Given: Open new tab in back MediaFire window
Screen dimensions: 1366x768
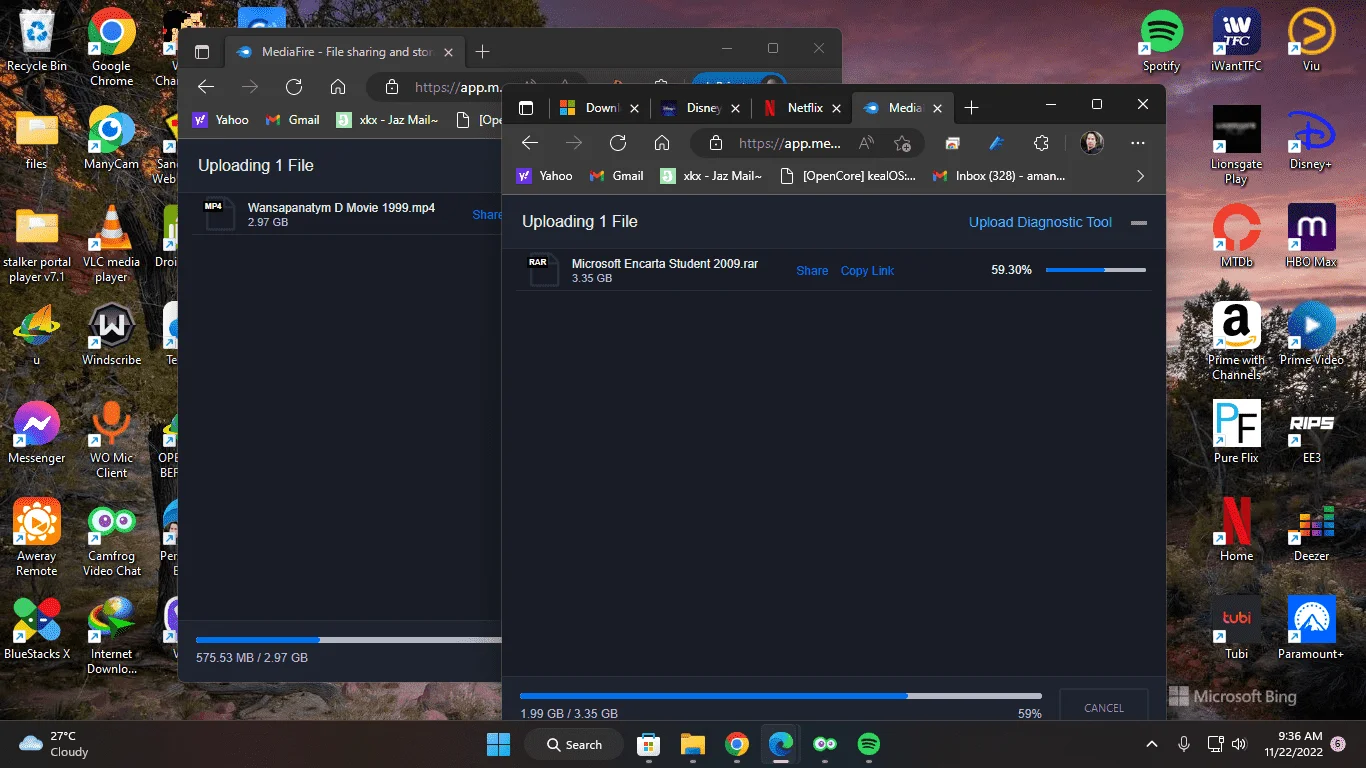Looking at the screenshot, I should (482, 51).
